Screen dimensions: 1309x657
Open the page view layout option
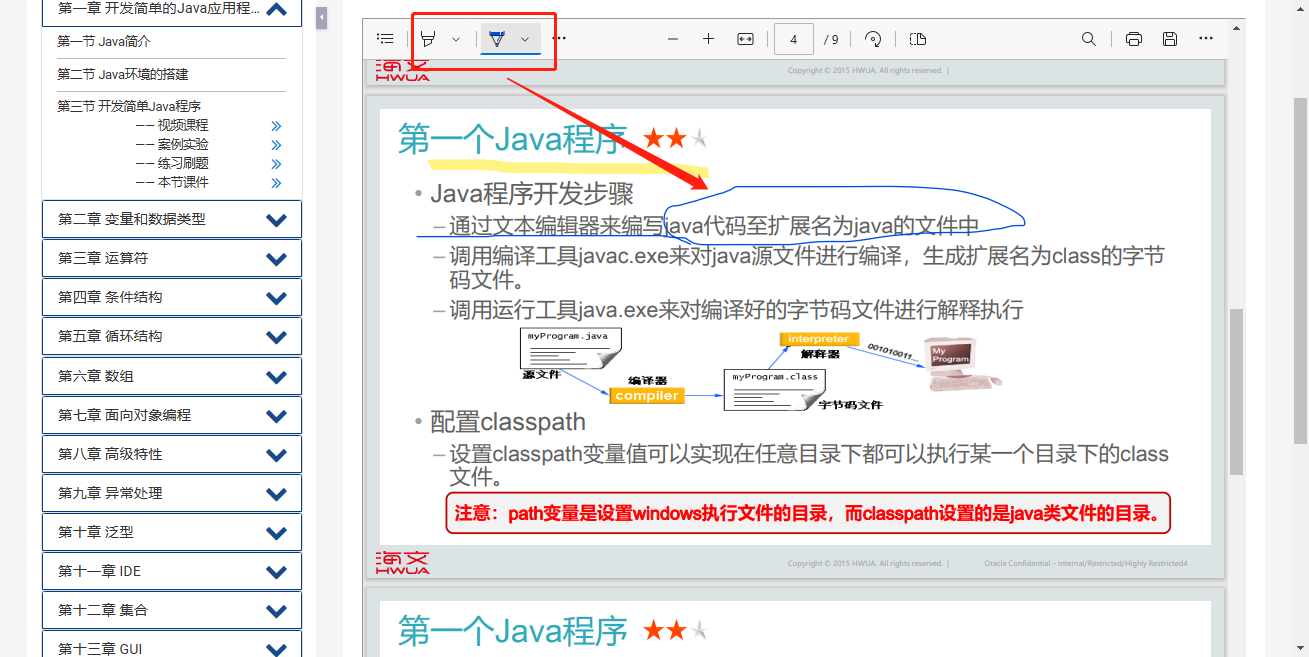pyautogui.click(x=918, y=39)
